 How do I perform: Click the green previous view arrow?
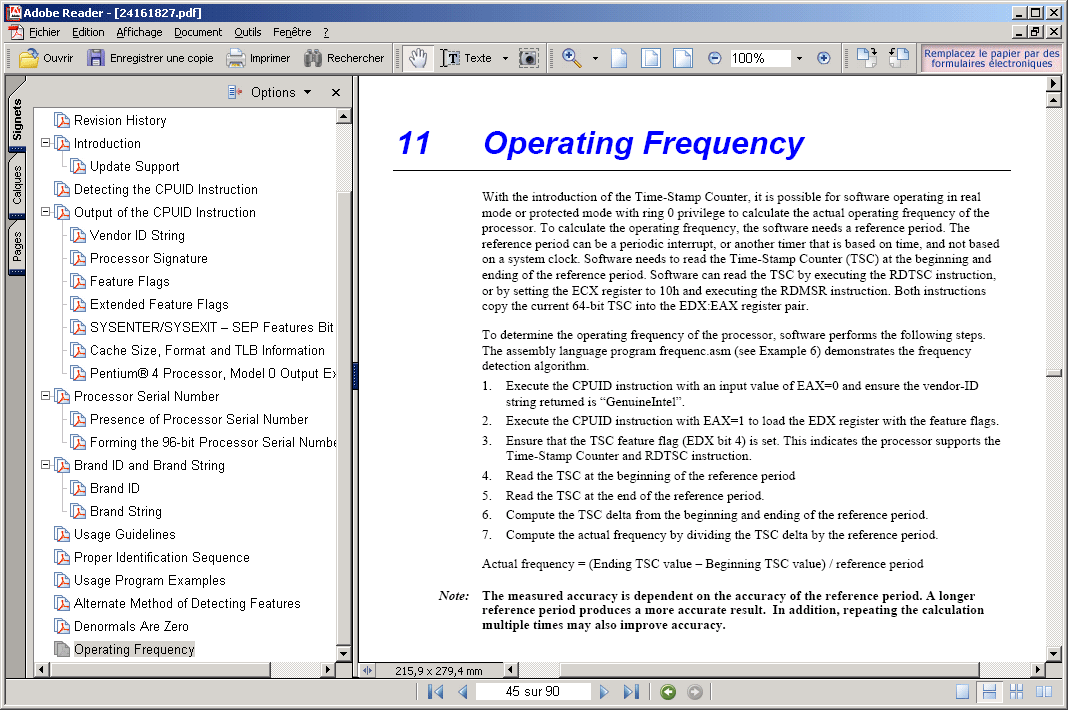pos(668,692)
